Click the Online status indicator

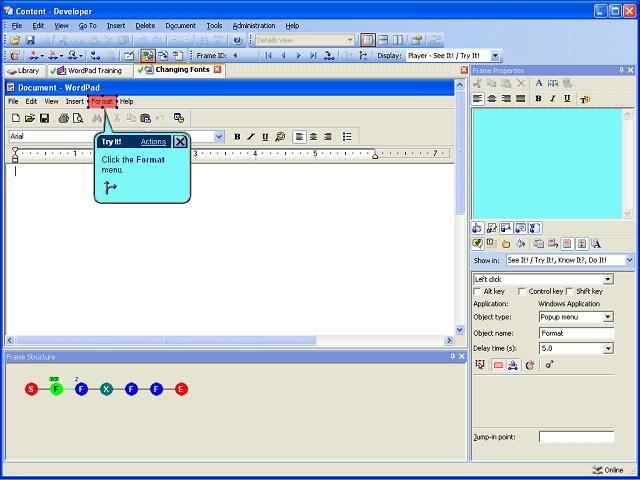[x=608, y=470]
